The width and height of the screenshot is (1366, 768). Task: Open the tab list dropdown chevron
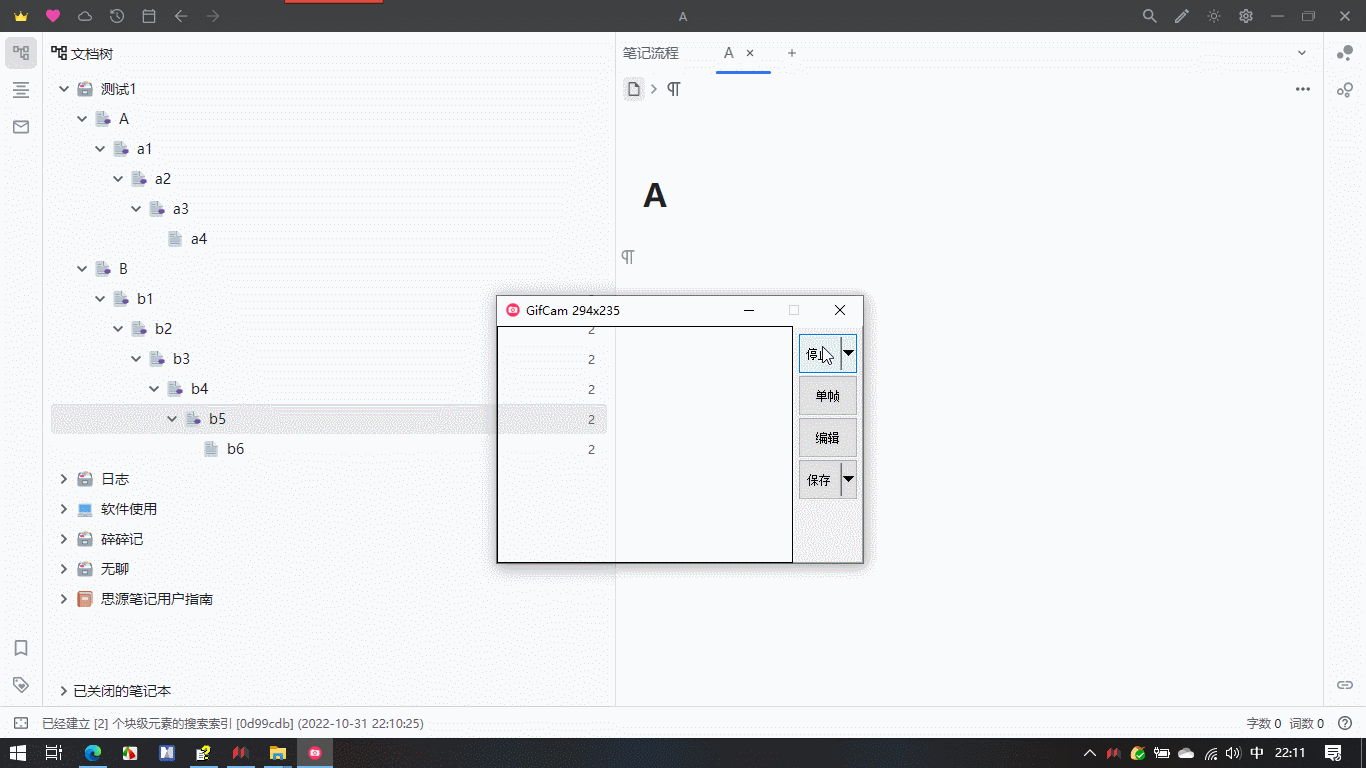coord(1302,53)
